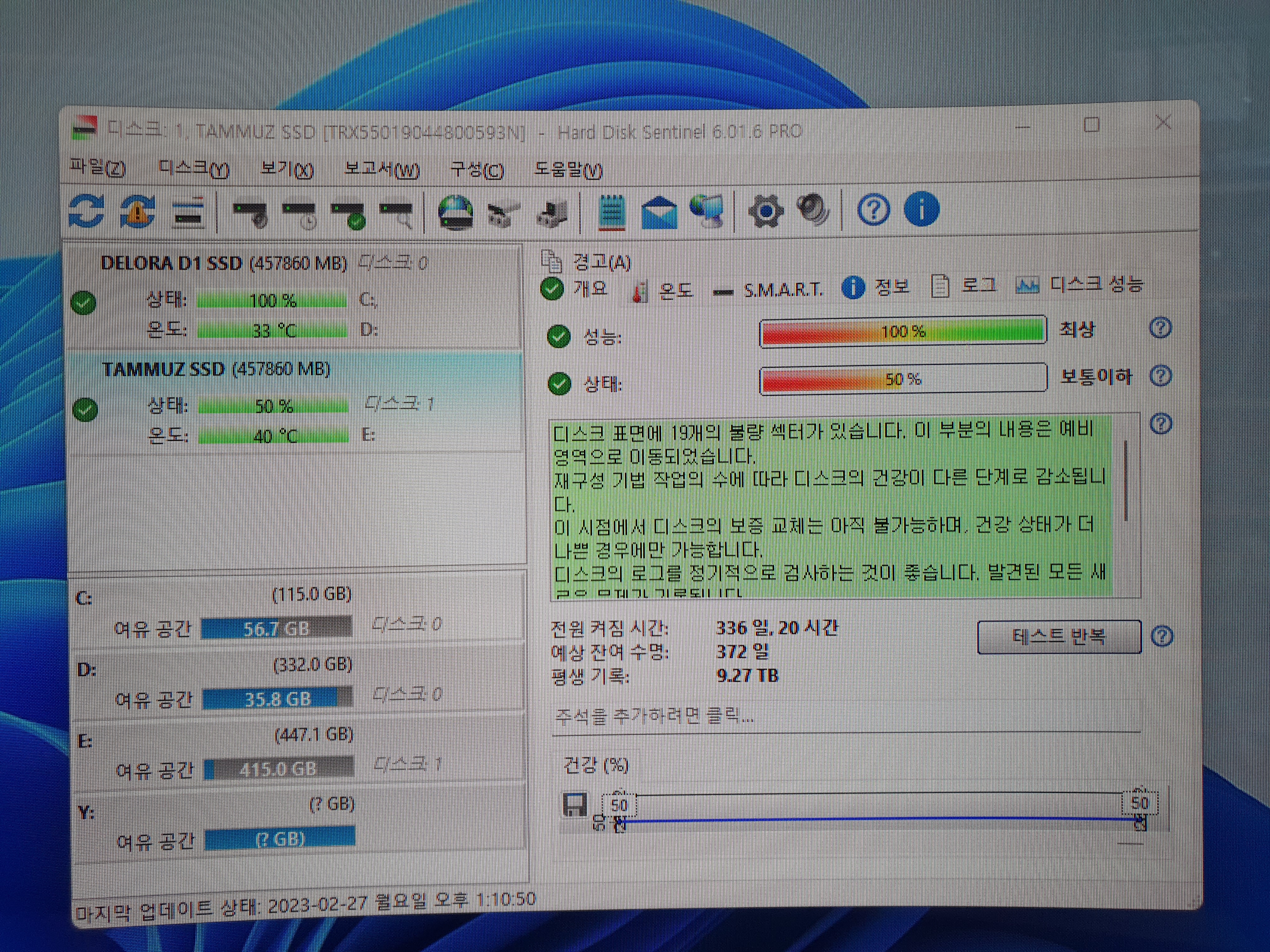The width and height of the screenshot is (1270, 952).
Task: Click the refresh icon with warning sign
Action: pos(138,211)
